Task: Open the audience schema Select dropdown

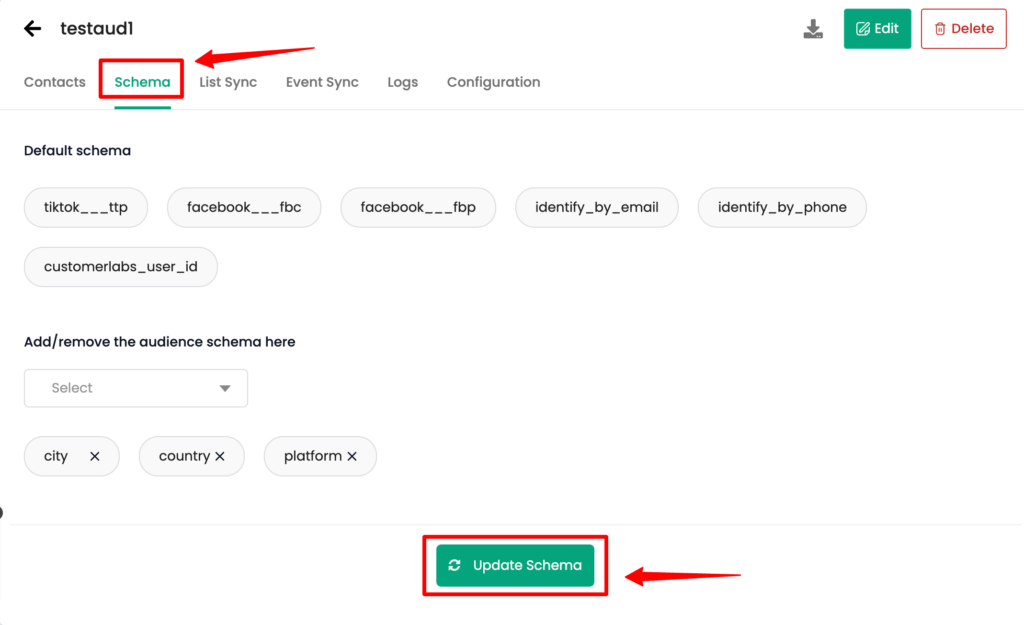Action: 136,388
